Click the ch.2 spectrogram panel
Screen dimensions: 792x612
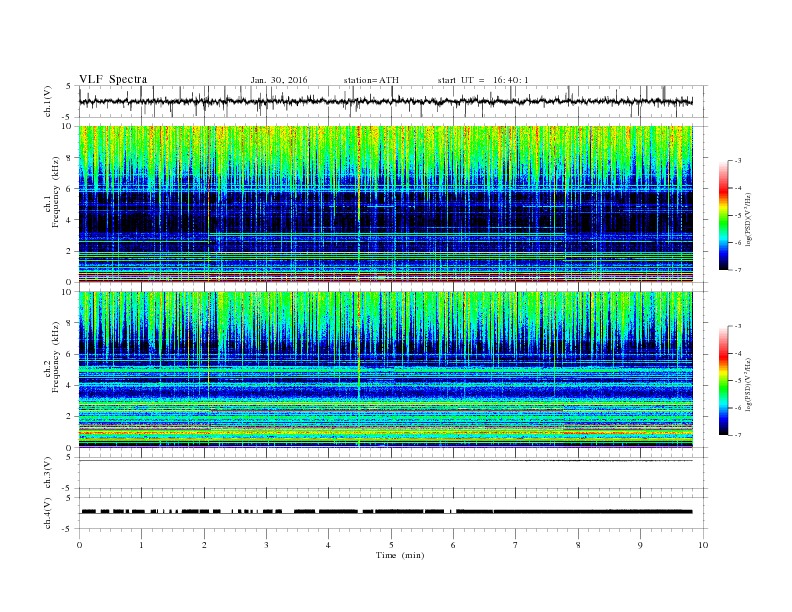click(x=386, y=370)
